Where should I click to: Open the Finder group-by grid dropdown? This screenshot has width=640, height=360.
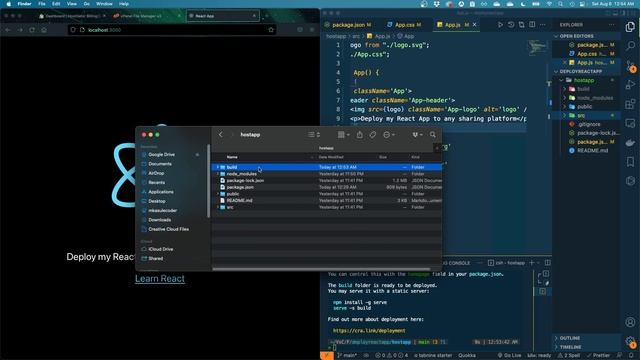(343, 135)
